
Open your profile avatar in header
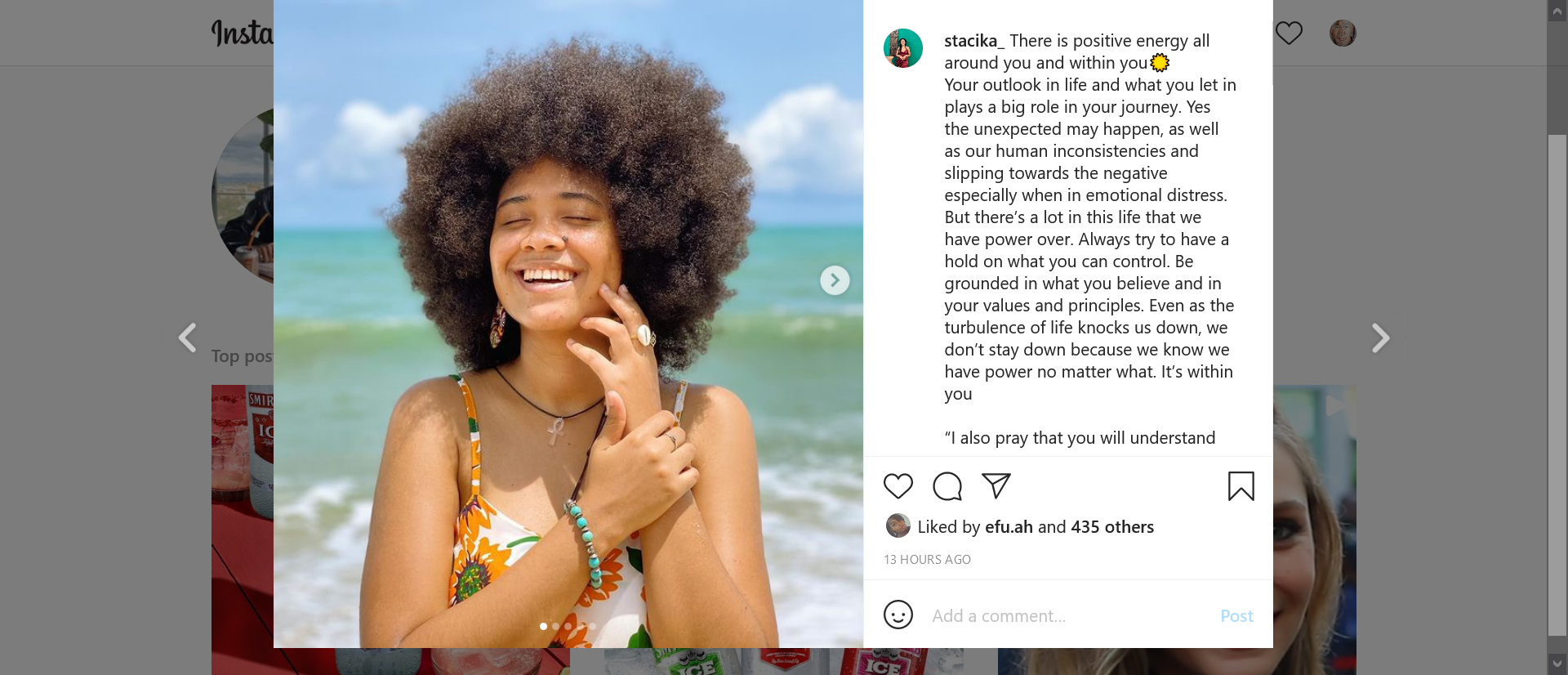[x=1343, y=34]
